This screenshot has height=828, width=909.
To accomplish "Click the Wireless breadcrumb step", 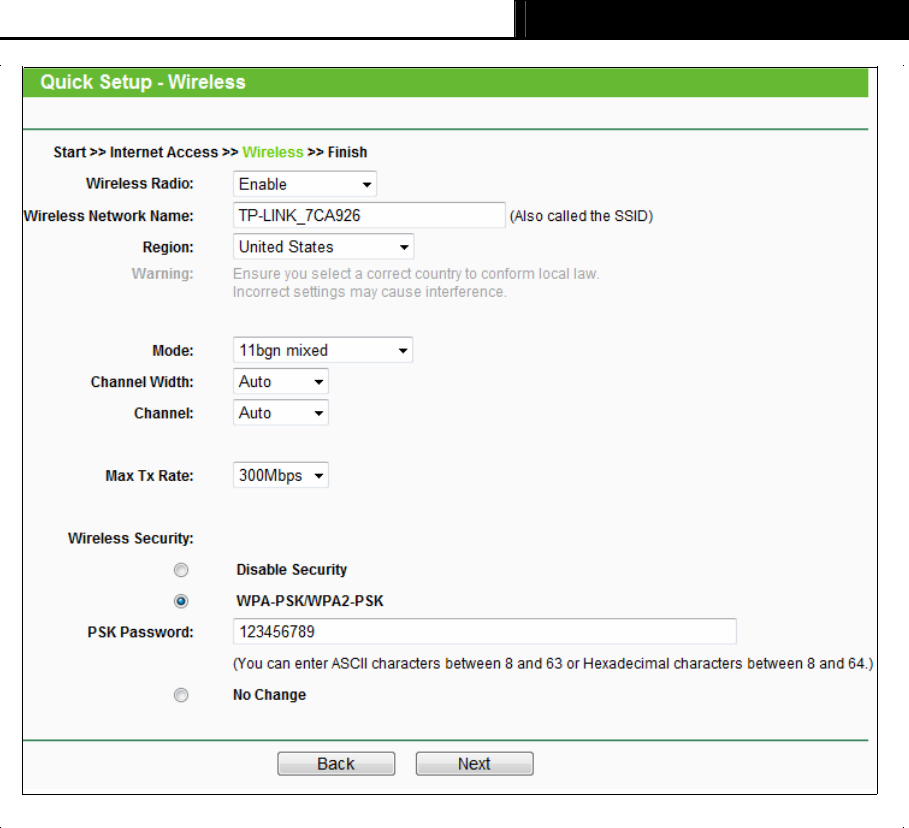I will point(272,152).
